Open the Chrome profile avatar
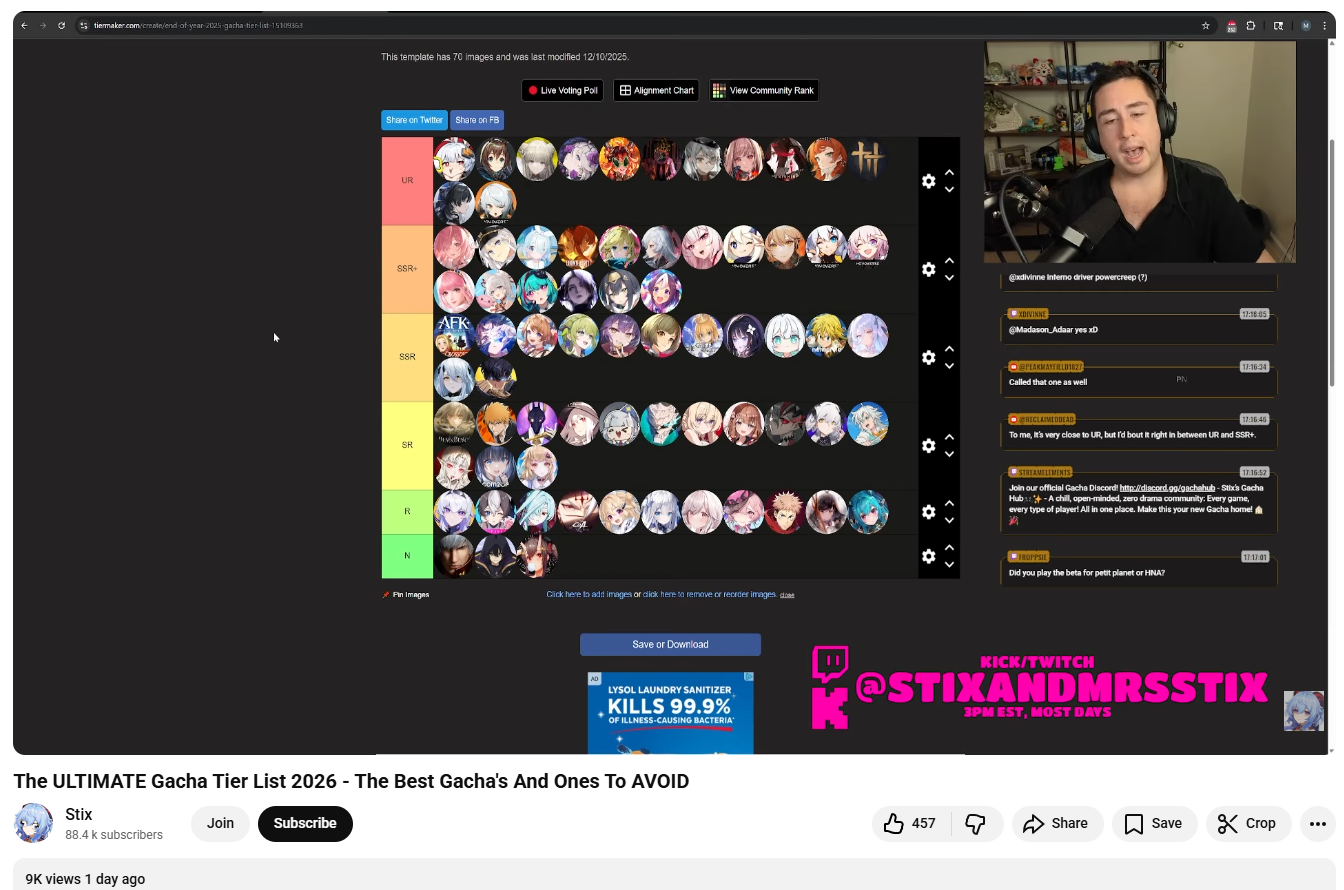The height and width of the screenshot is (890, 1344). click(1305, 25)
